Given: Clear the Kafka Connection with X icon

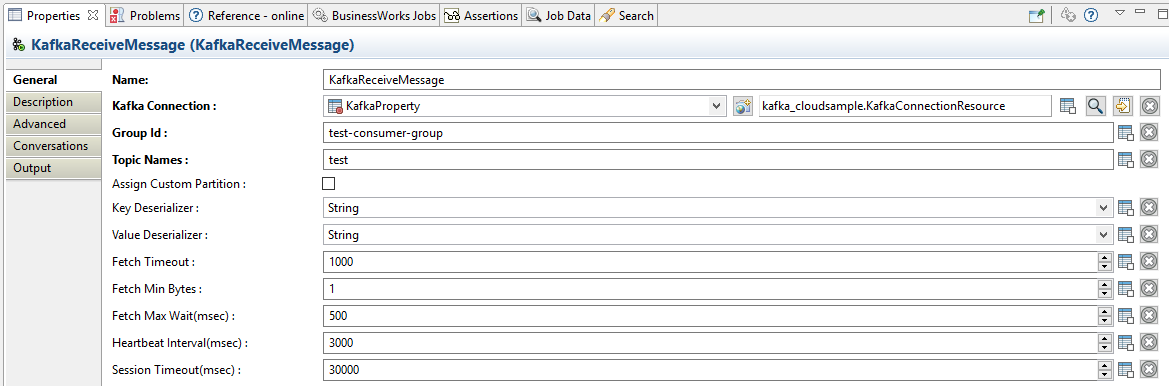Looking at the screenshot, I should click(x=1150, y=107).
